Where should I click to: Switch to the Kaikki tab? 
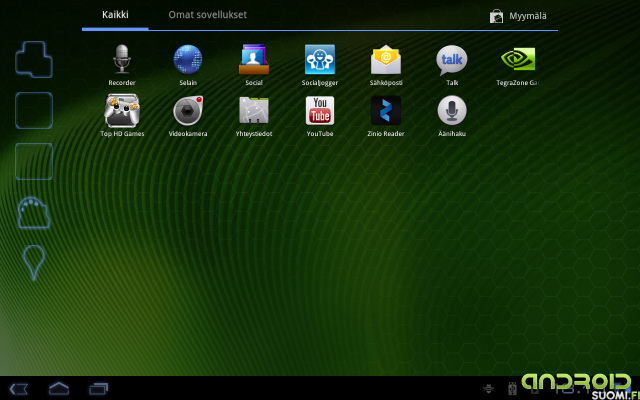(x=115, y=15)
